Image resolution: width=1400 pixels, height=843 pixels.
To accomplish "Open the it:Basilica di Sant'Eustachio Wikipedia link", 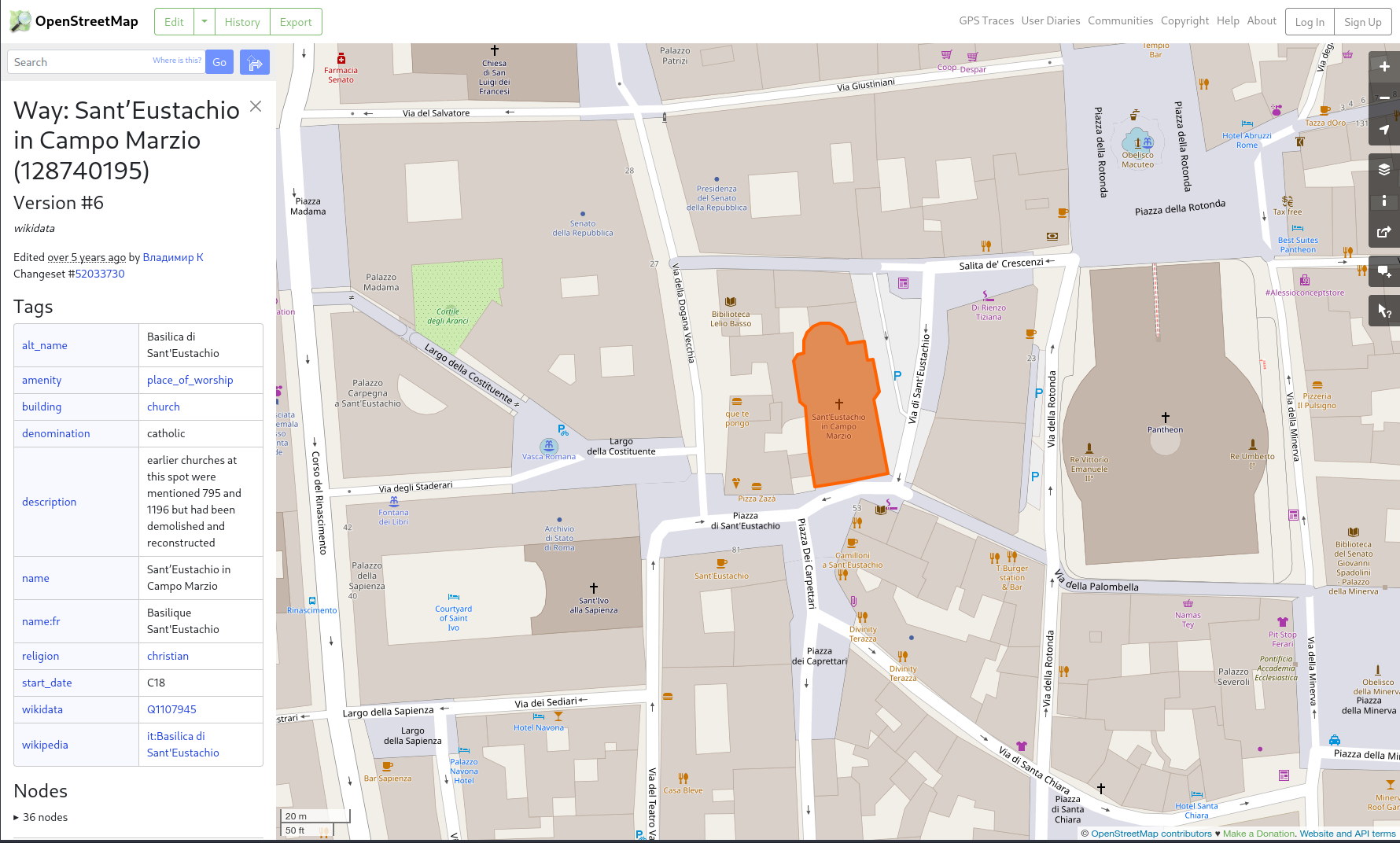I will point(183,745).
